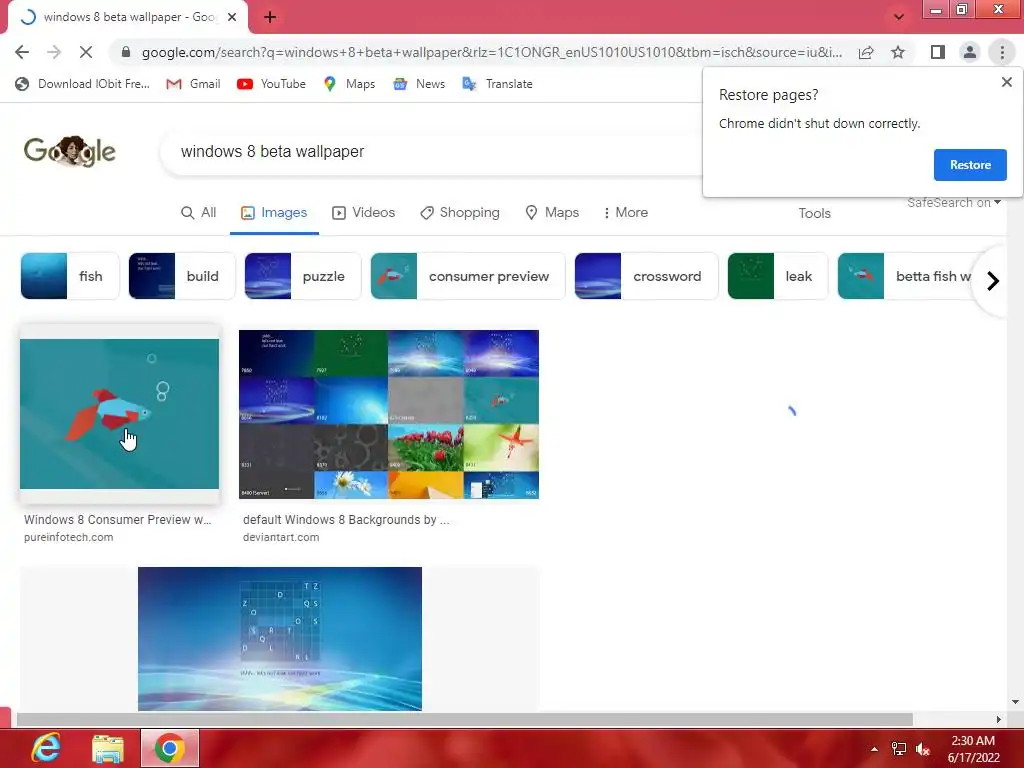
Task: Share this page using the share icon
Action: pyautogui.click(x=866, y=52)
